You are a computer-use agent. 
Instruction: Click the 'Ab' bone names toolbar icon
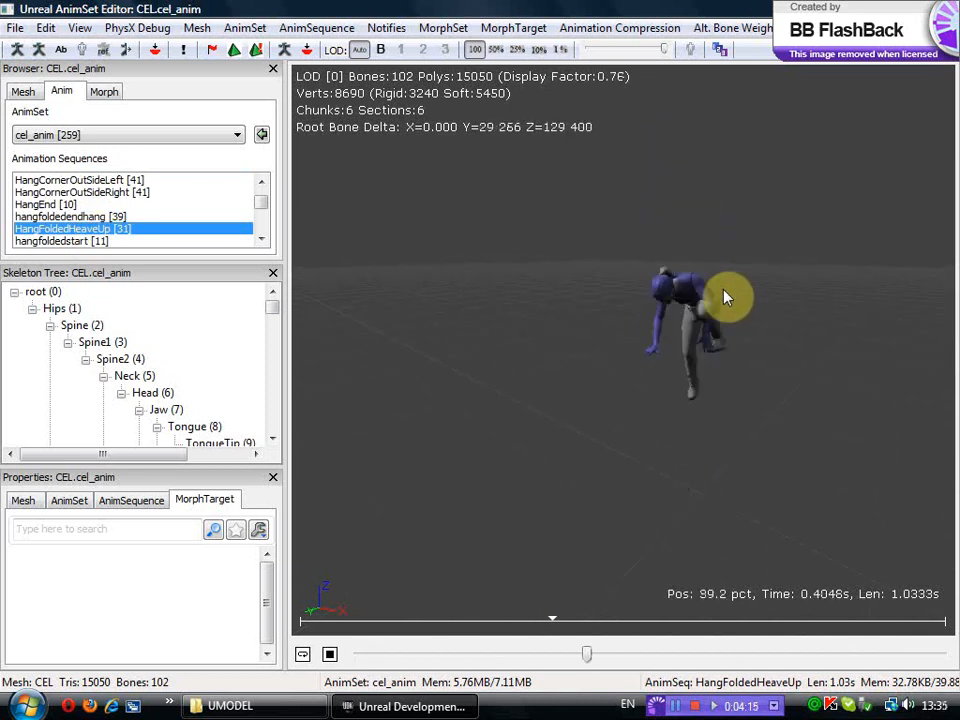tap(61, 49)
